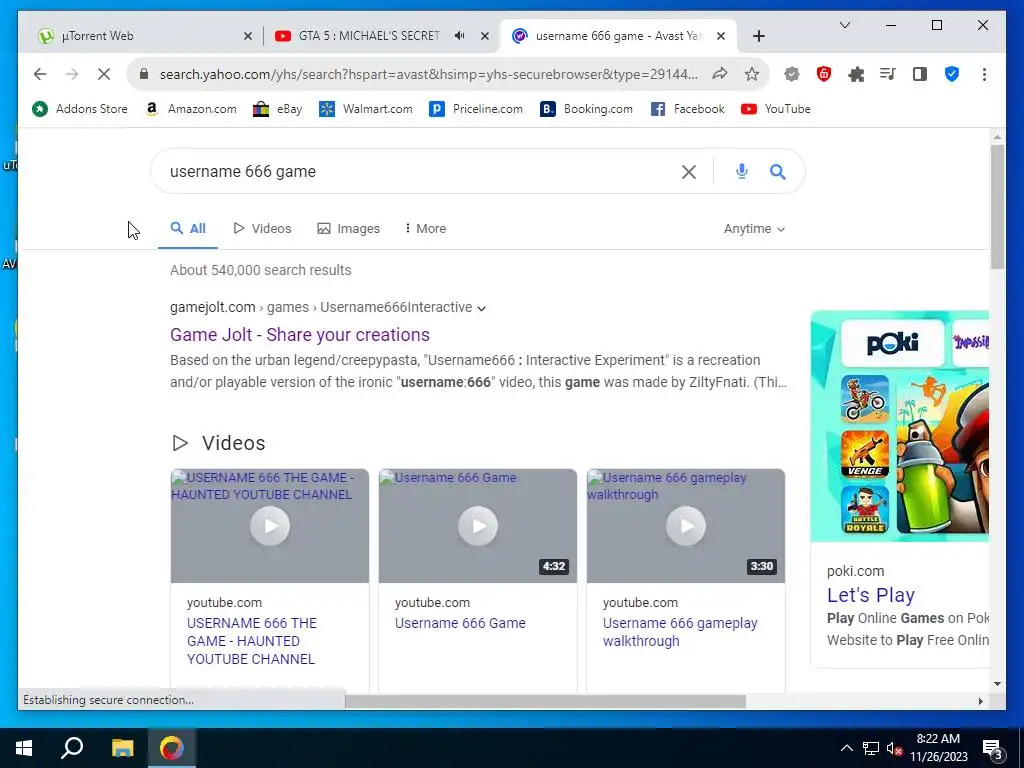Bookmark this page with the star icon
The image size is (1024, 768).
pos(752,74)
